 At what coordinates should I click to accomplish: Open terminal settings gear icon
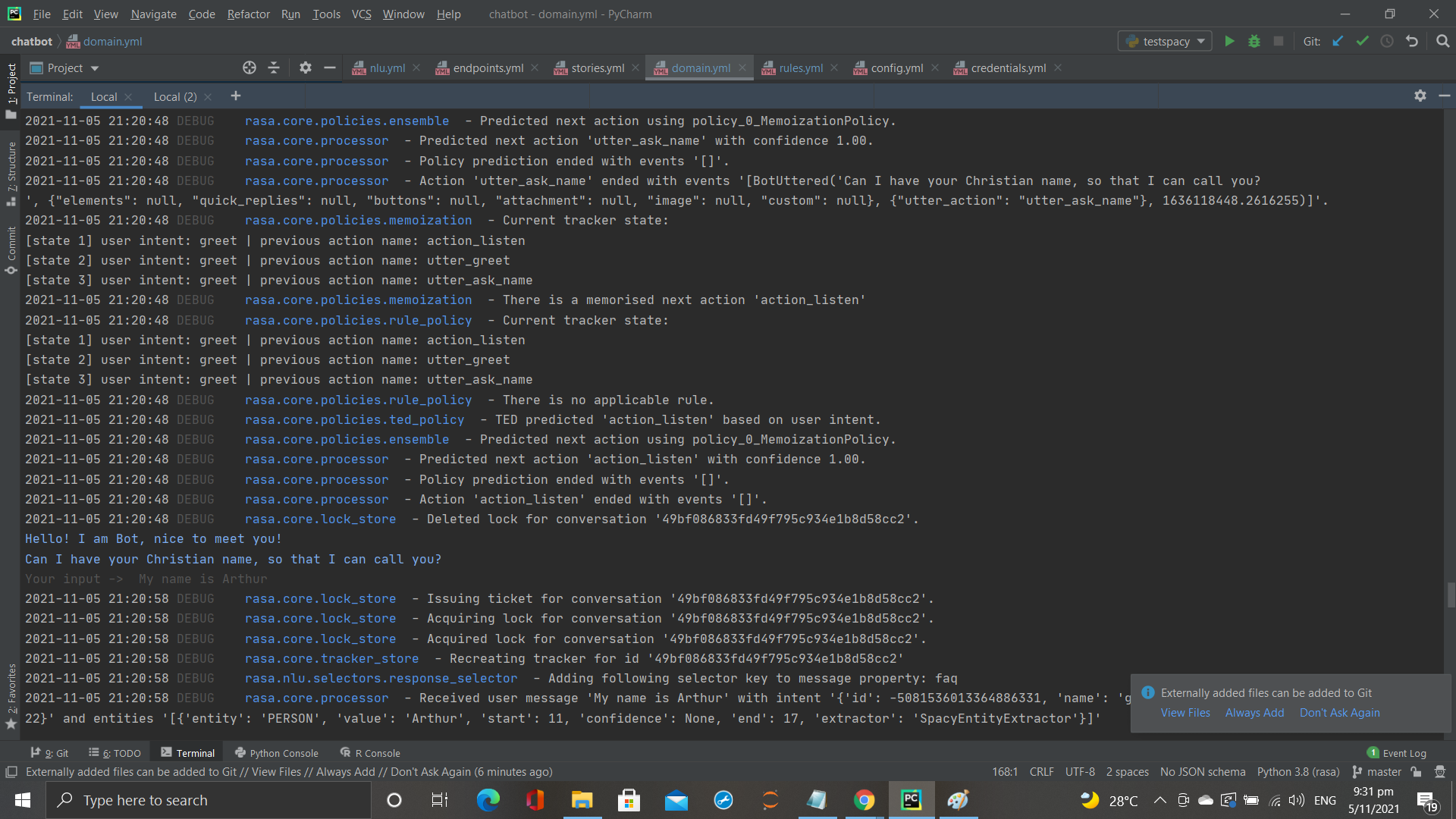[x=1420, y=96]
